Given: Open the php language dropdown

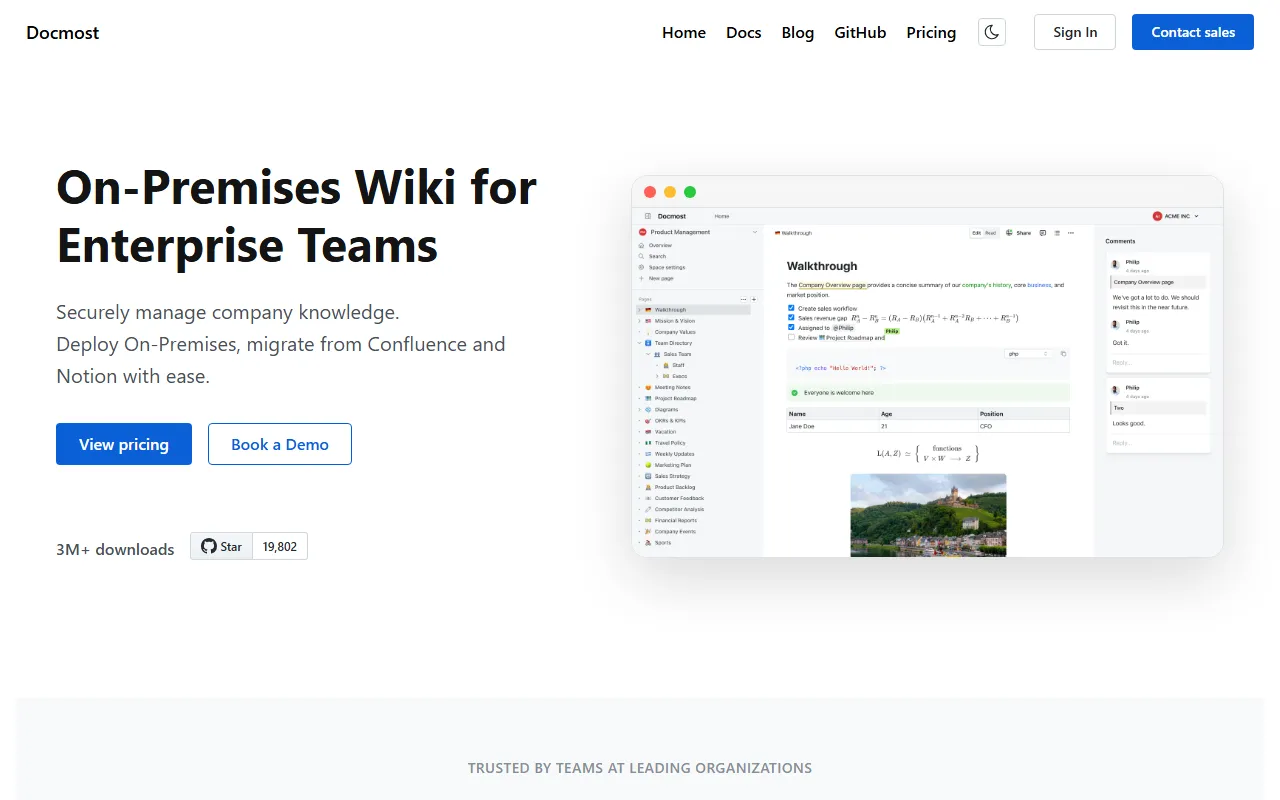Looking at the screenshot, I should pyautogui.click(x=1027, y=354).
